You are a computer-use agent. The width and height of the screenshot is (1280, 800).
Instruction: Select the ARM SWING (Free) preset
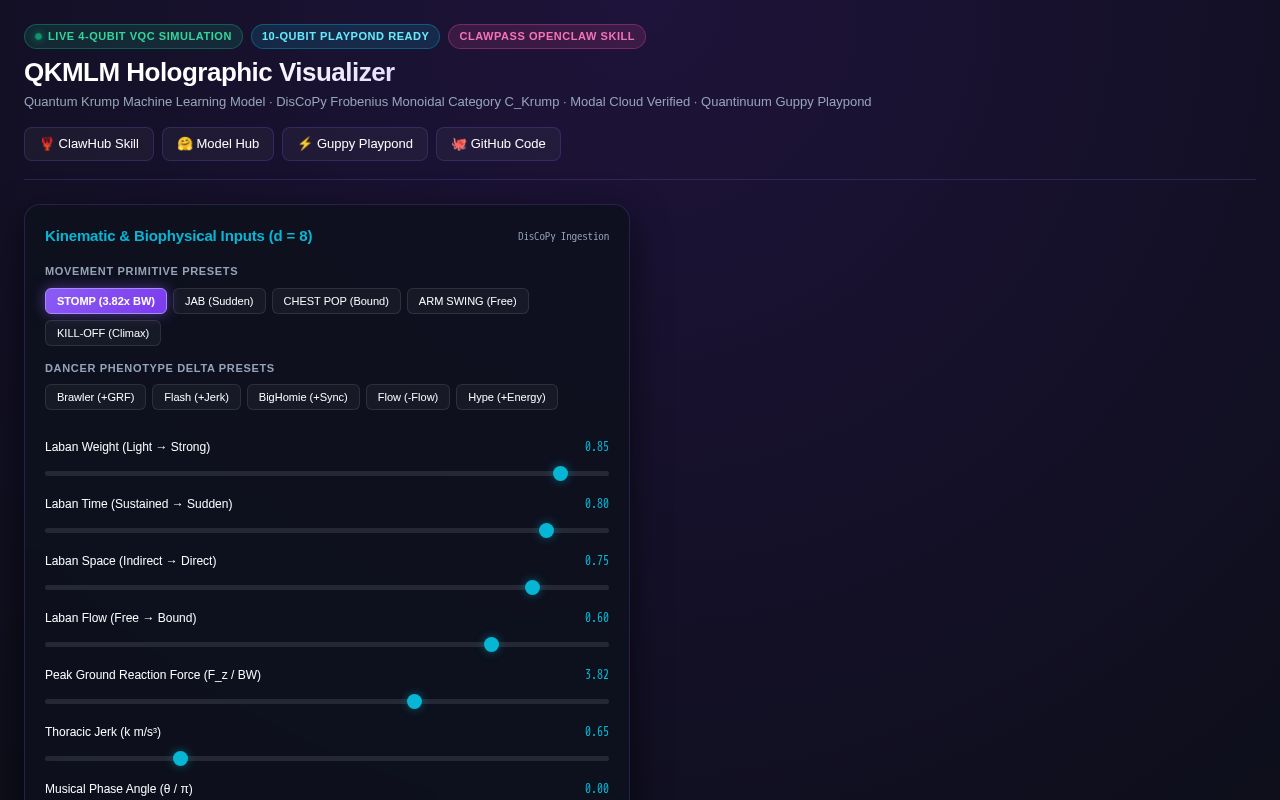coord(468,301)
